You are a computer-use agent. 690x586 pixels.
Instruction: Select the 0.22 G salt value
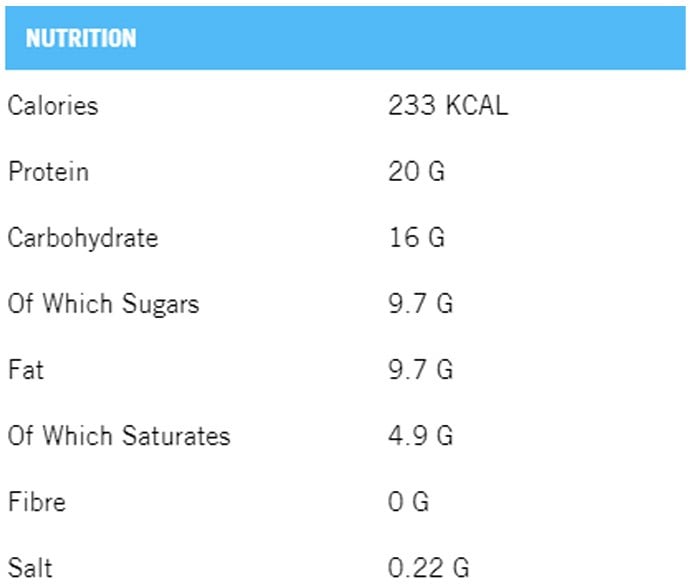[x=428, y=568]
